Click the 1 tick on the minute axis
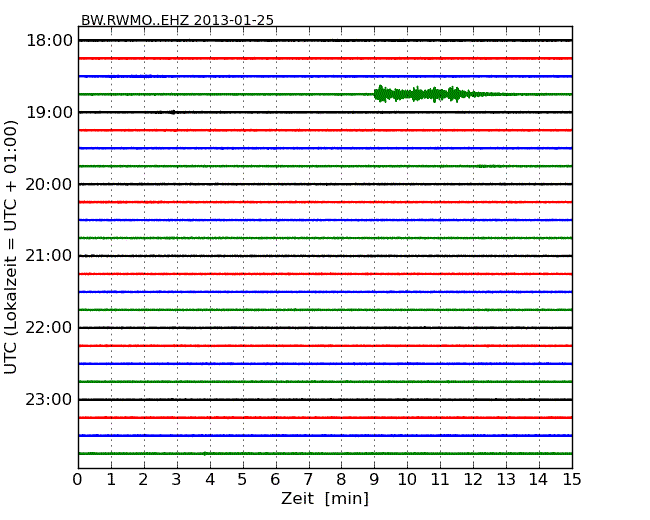 pos(111,480)
